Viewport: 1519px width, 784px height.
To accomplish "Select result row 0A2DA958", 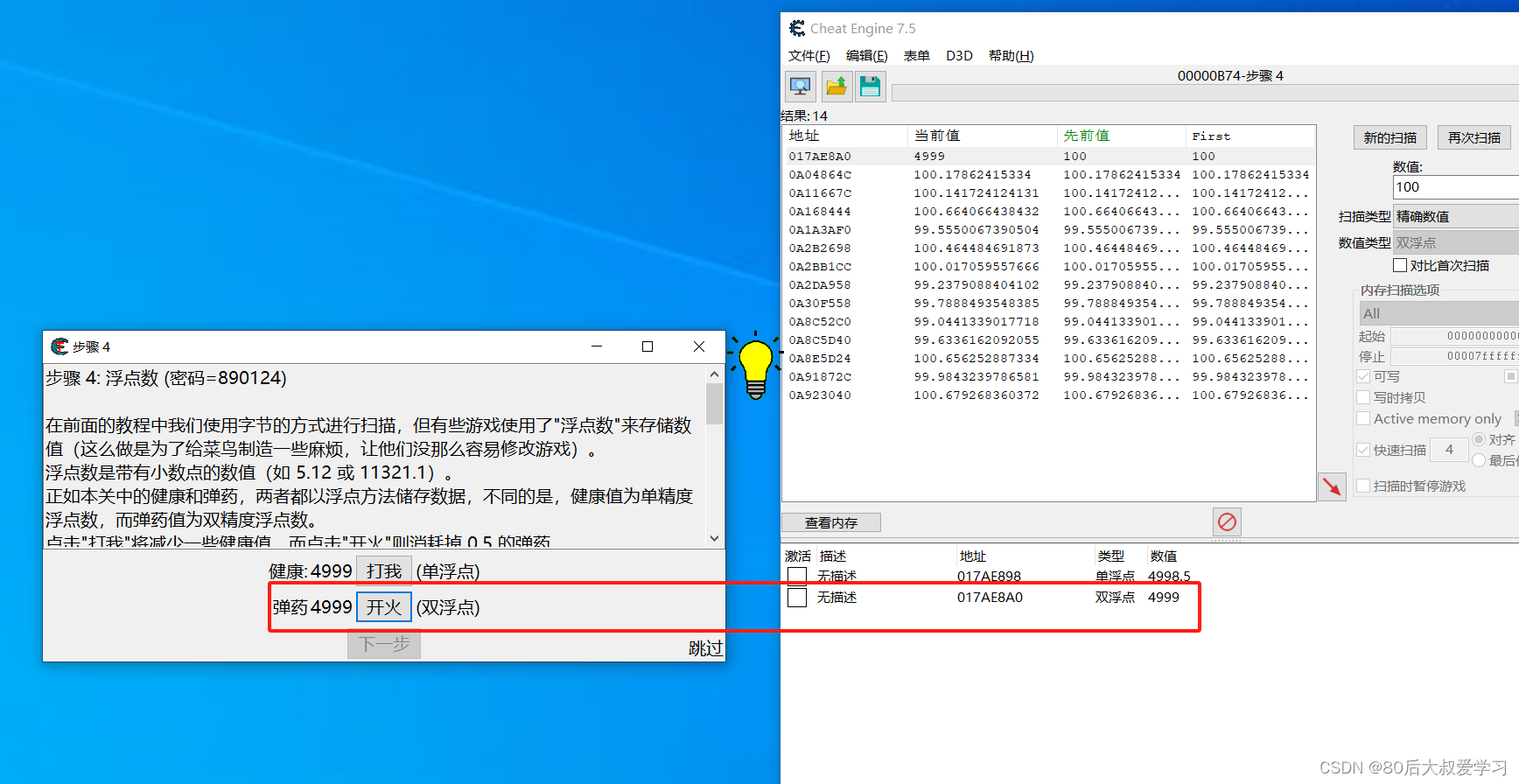I will click(1048, 284).
